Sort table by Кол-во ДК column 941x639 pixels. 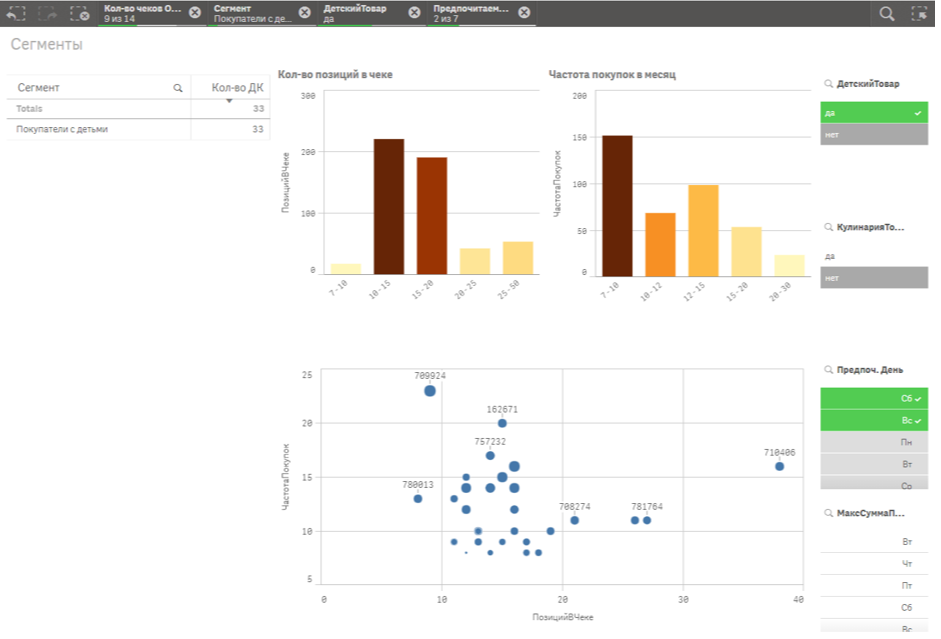[236, 88]
